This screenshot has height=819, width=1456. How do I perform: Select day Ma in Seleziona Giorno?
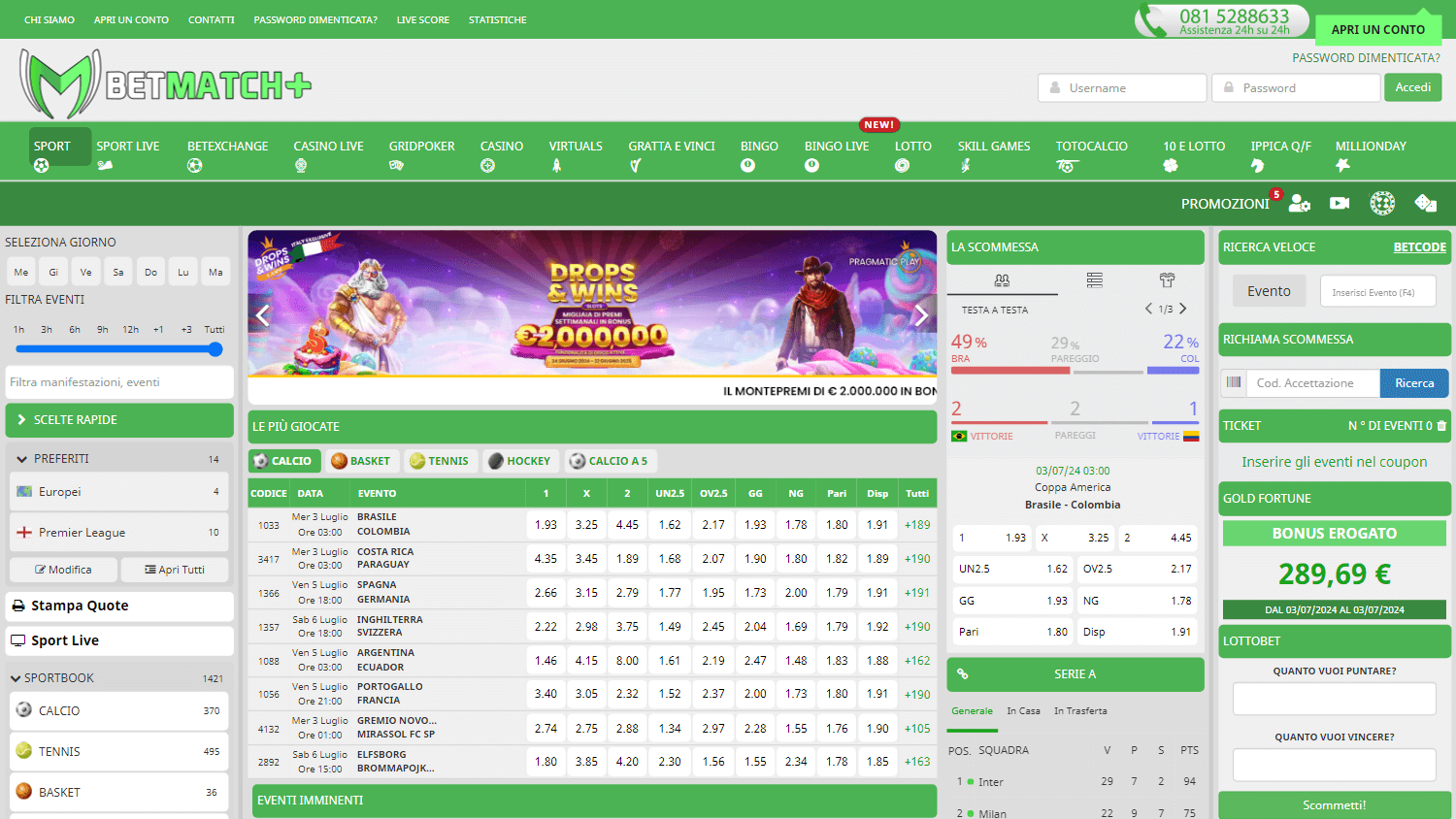point(215,272)
